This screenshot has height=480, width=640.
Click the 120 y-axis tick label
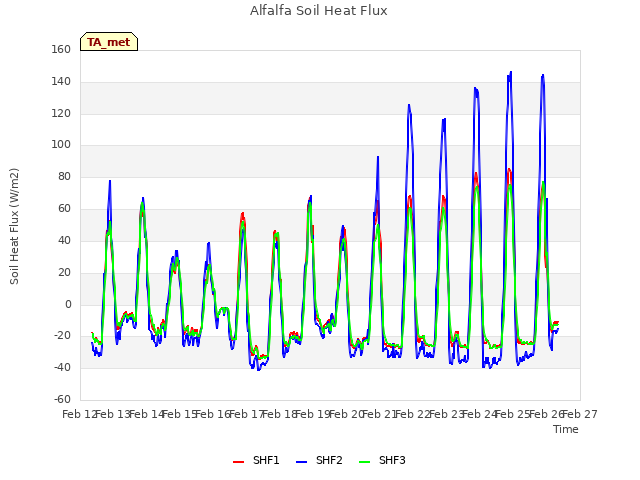click(x=61, y=113)
